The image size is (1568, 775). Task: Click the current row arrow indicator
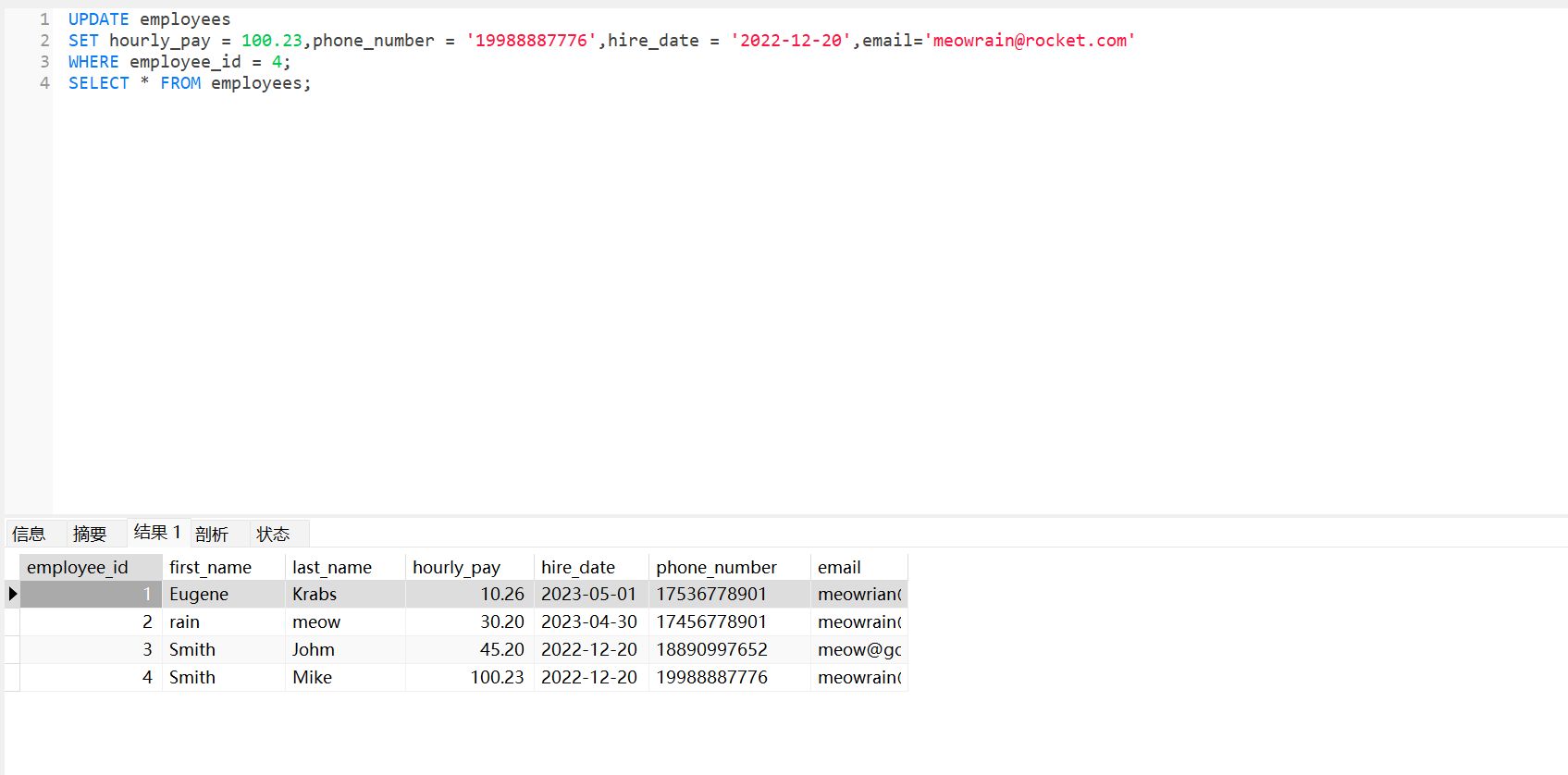click(x=12, y=594)
